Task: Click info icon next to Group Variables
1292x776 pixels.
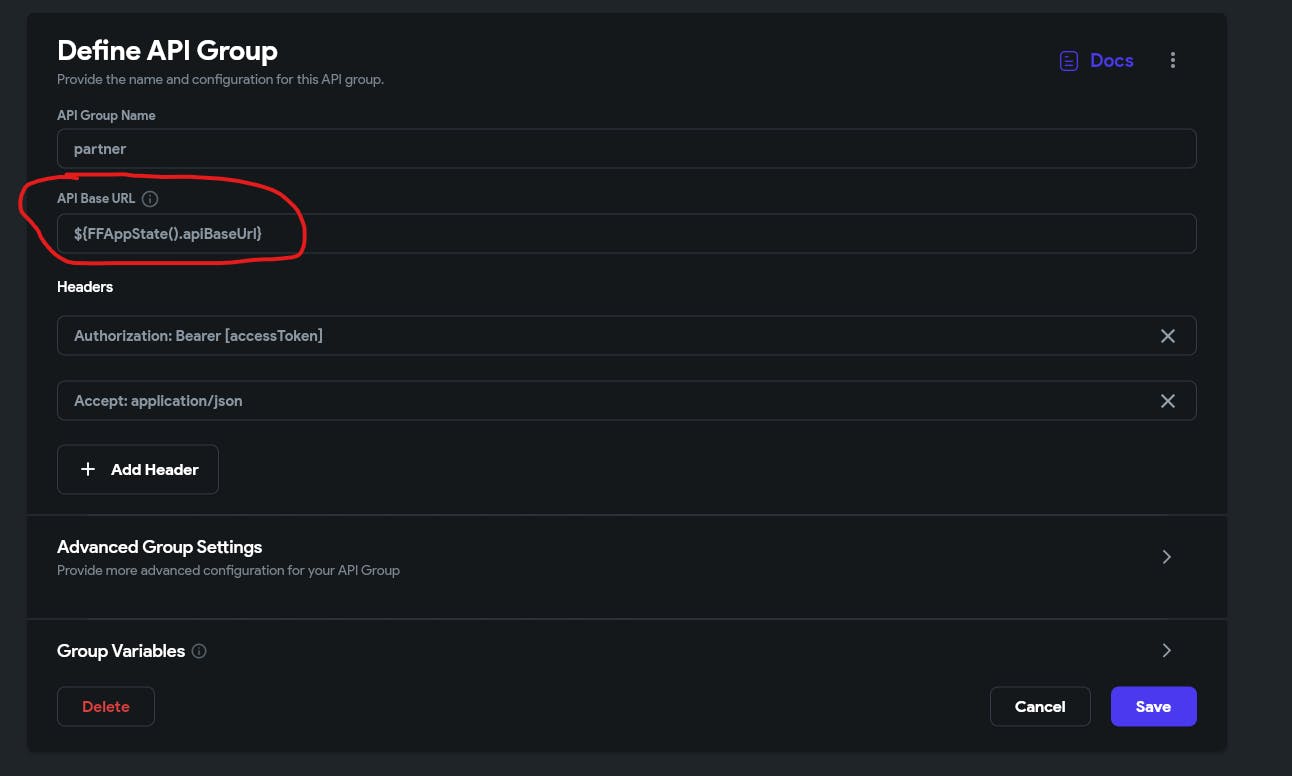Action: tap(199, 652)
